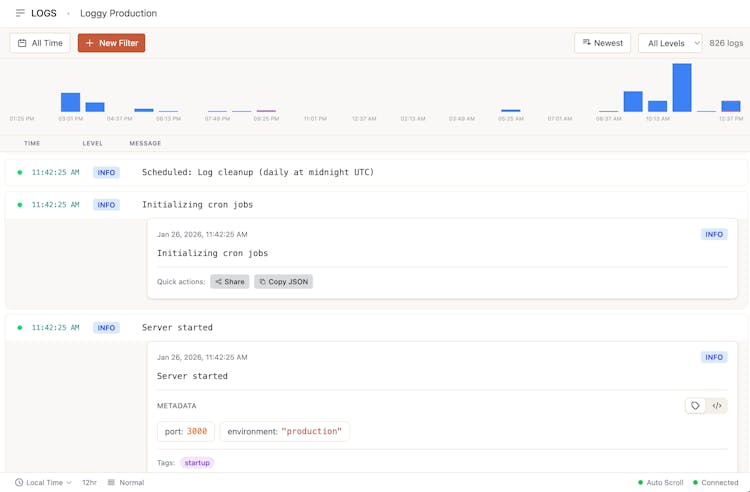
Task: Switch metadata to raw code view icon
Action: pos(717,406)
